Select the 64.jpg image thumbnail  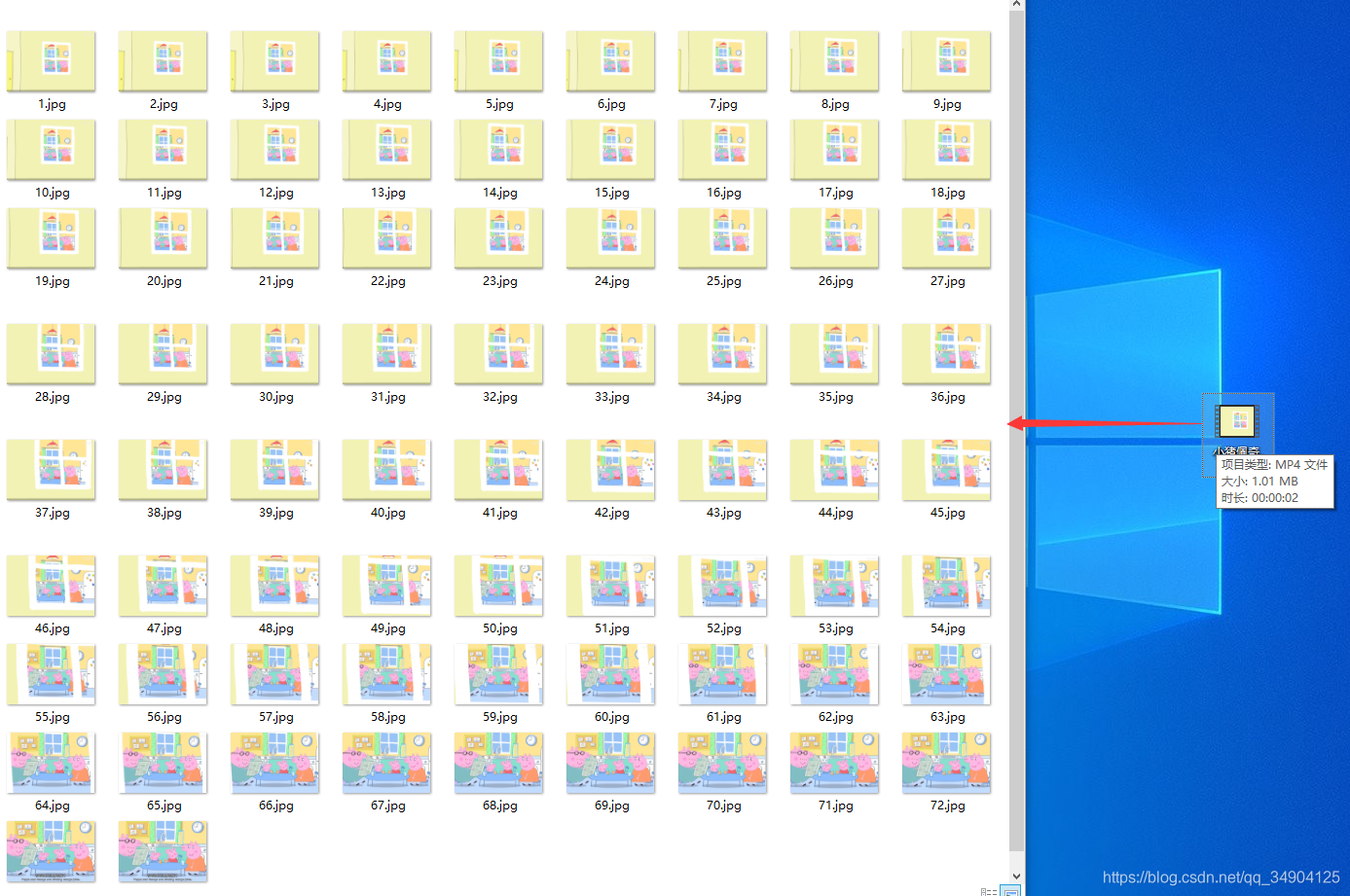pos(52,763)
